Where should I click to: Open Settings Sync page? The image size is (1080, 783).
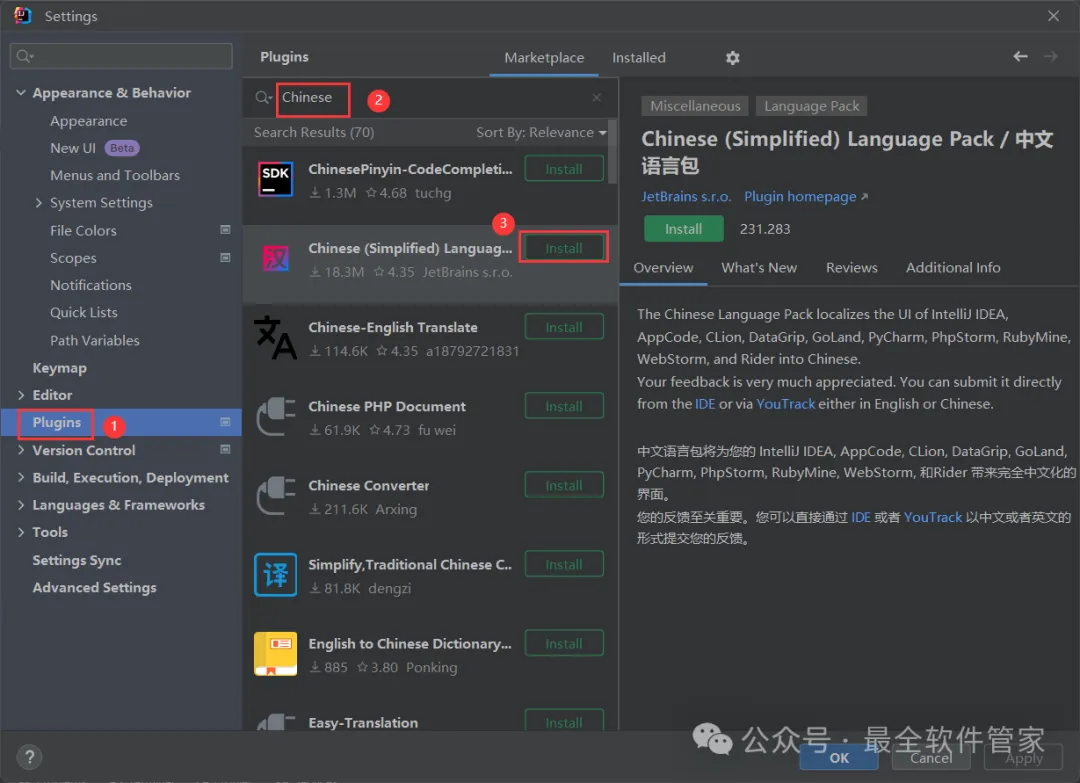76,560
